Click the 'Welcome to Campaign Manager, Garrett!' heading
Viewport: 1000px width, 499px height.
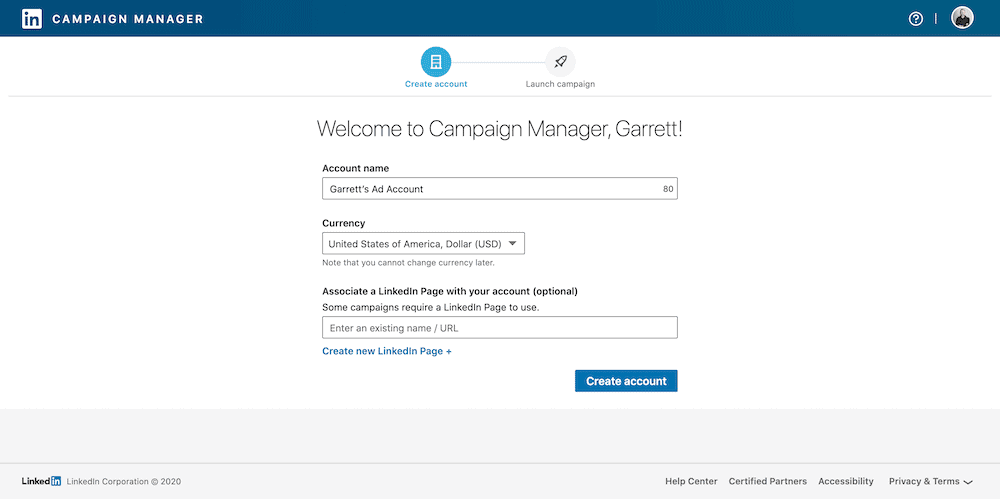[x=500, y=129]
